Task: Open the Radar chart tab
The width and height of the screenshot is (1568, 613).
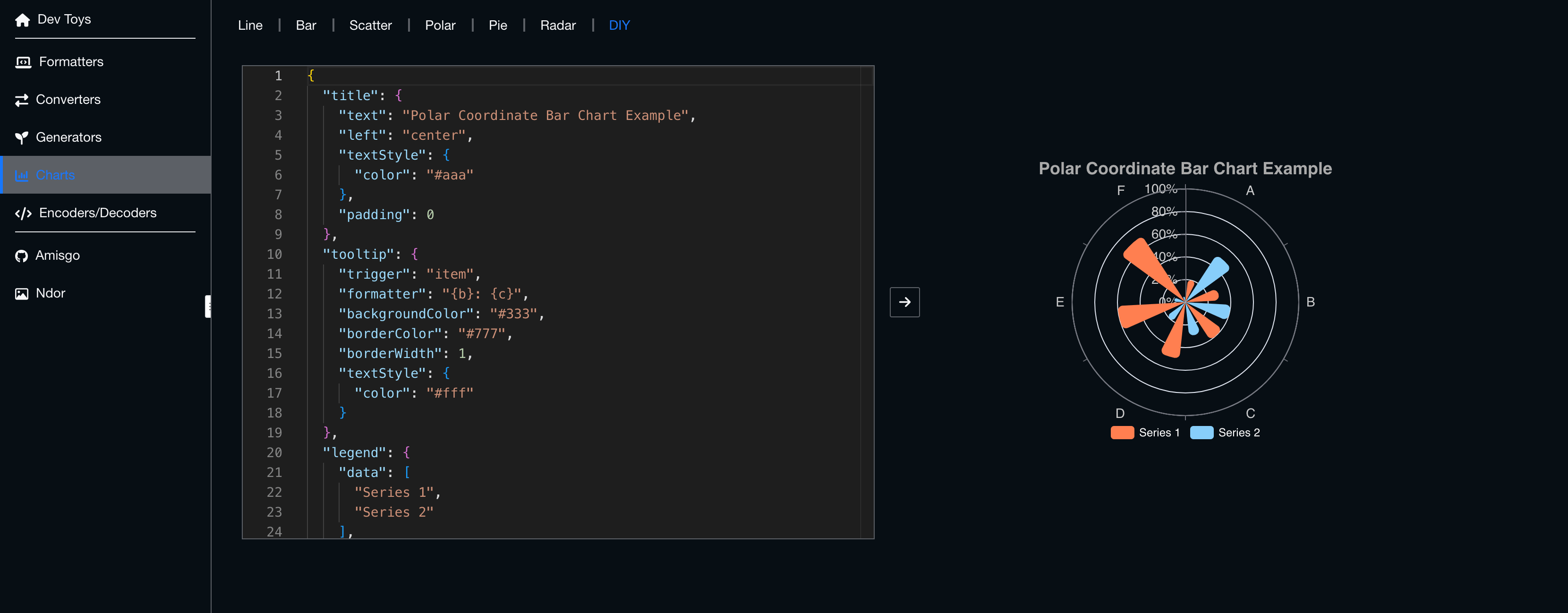Action: (x=557, y=26)
